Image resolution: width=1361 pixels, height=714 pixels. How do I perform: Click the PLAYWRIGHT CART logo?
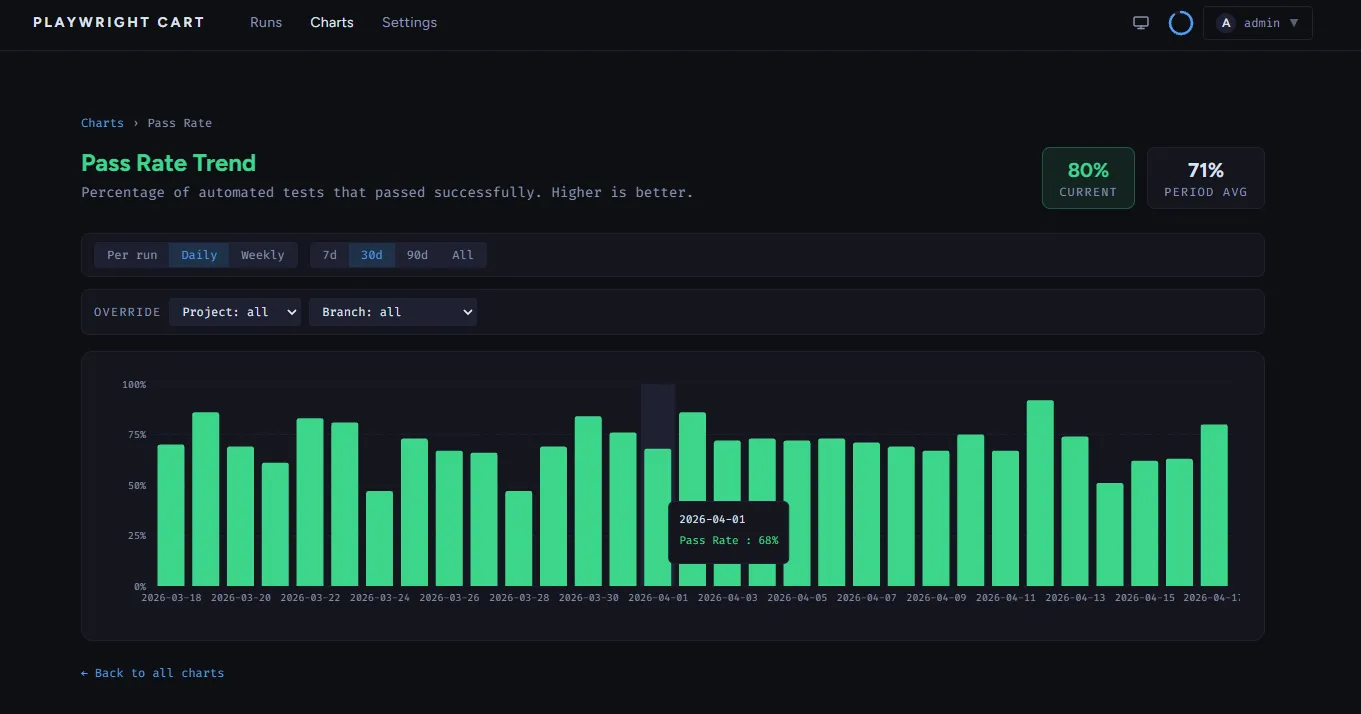tap(119, 22)
